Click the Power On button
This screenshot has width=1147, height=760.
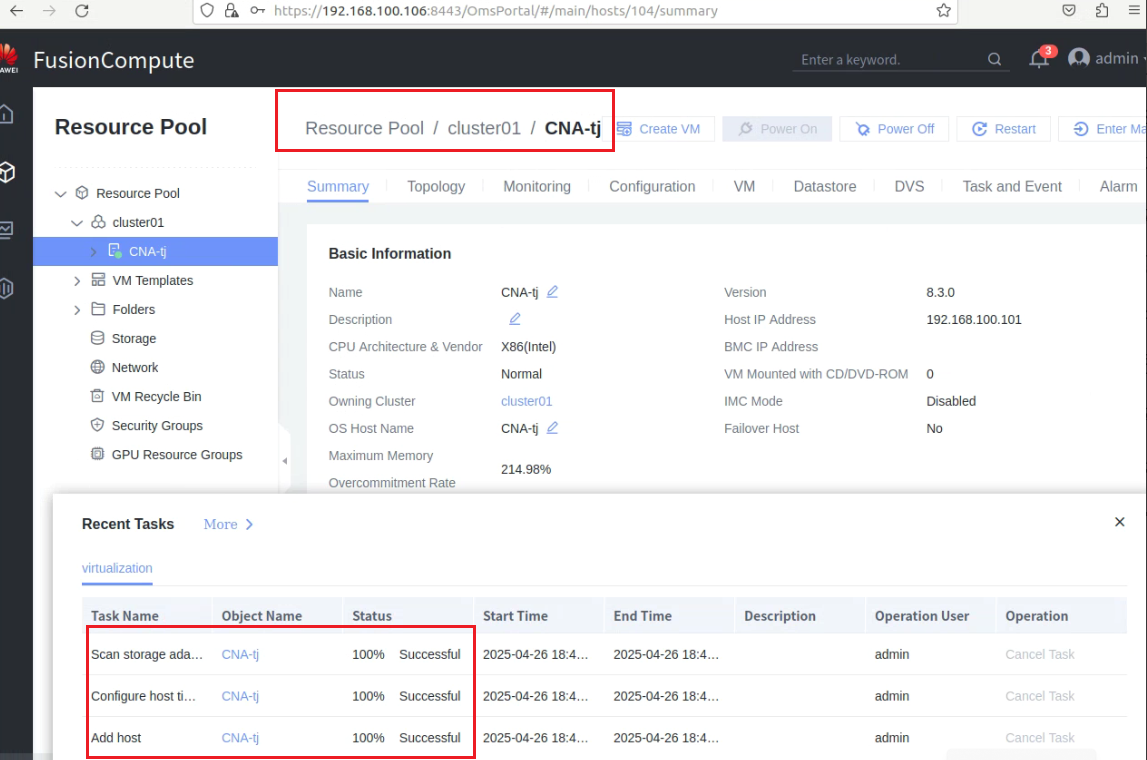(777, 129)
